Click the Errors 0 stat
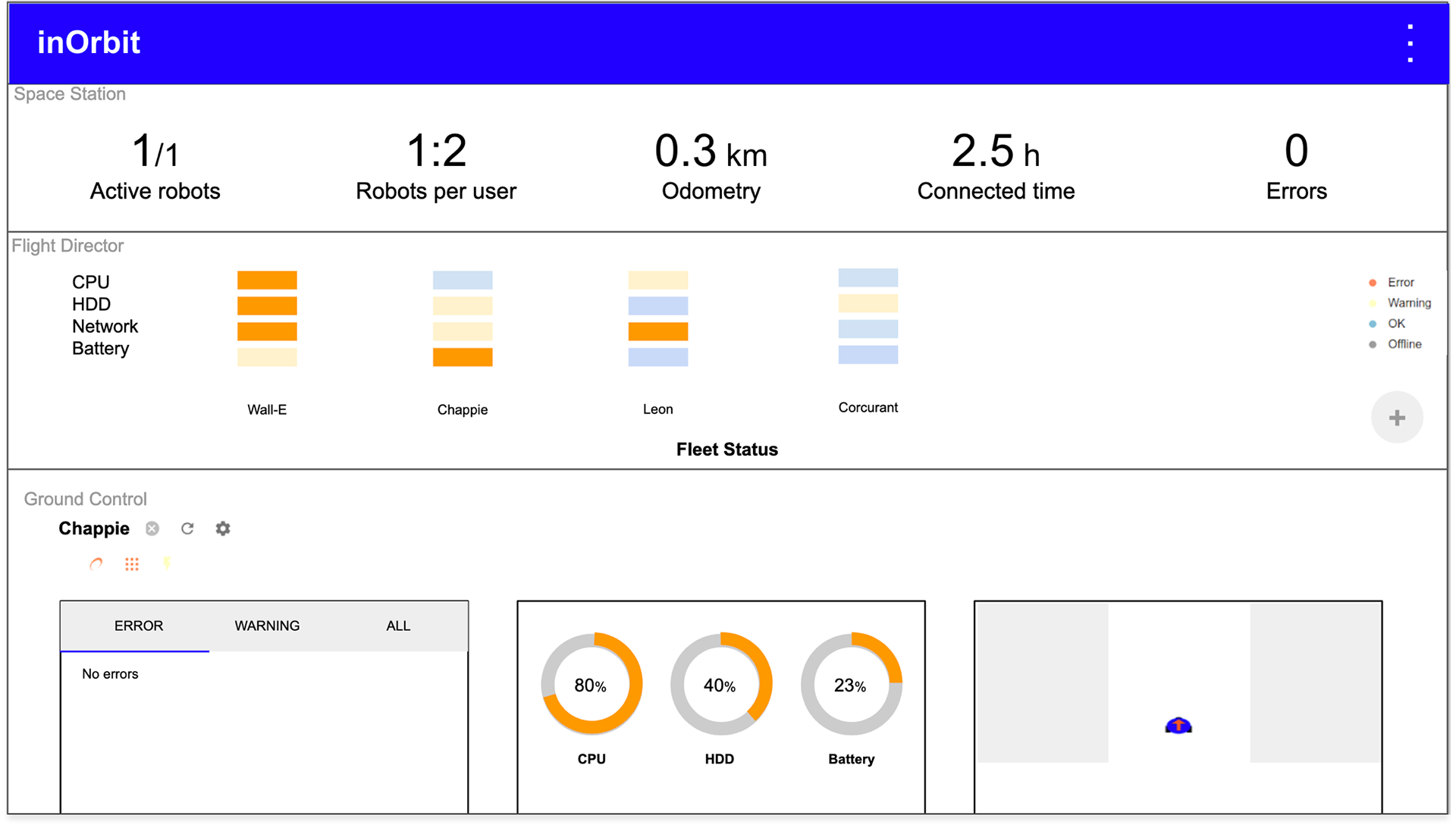Image resolution: width=1456 pixels, height=828 pixels. (x=1297, y=166)
